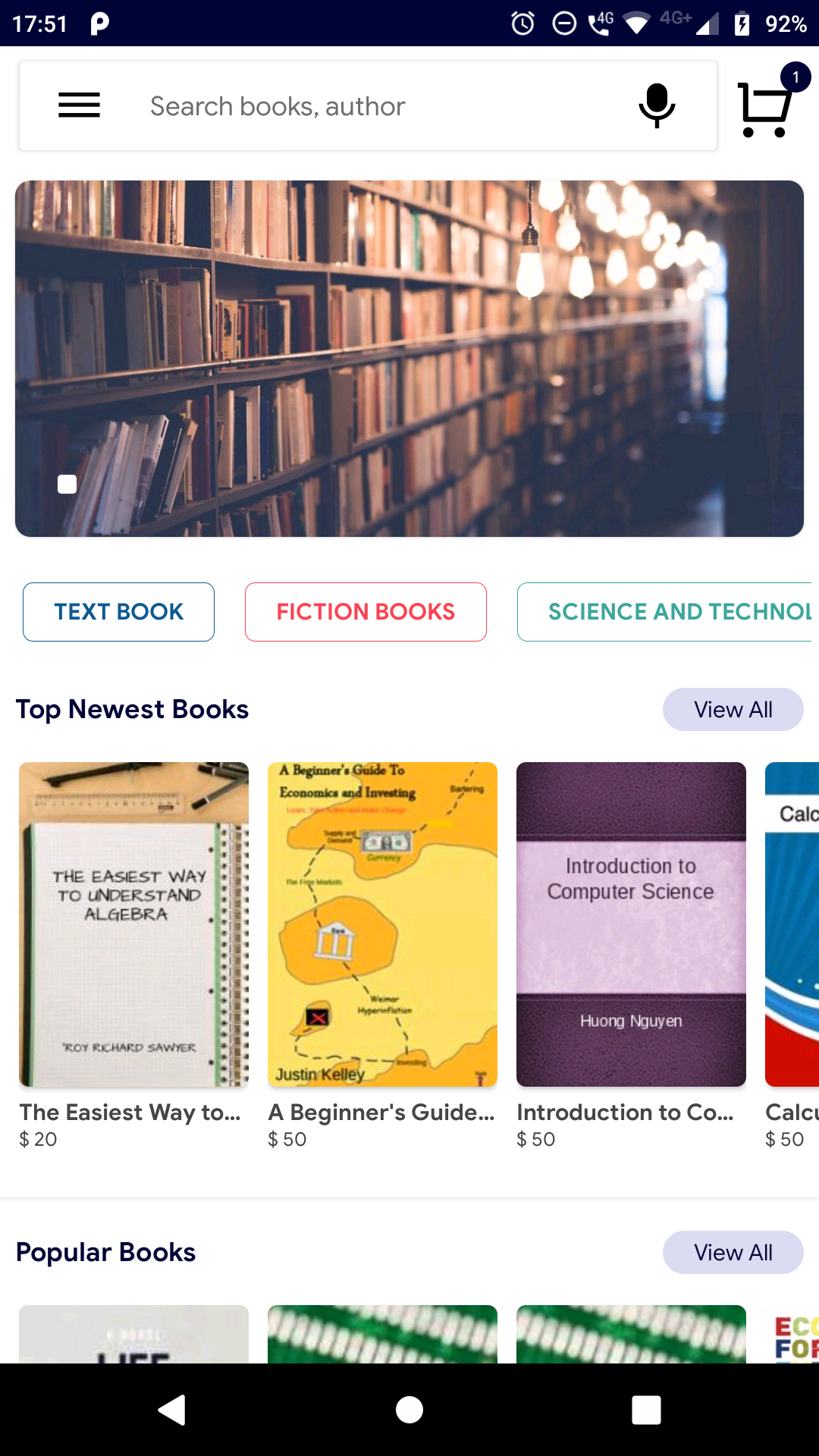Open Introduction to Computer Science book cover

point(631,924)
